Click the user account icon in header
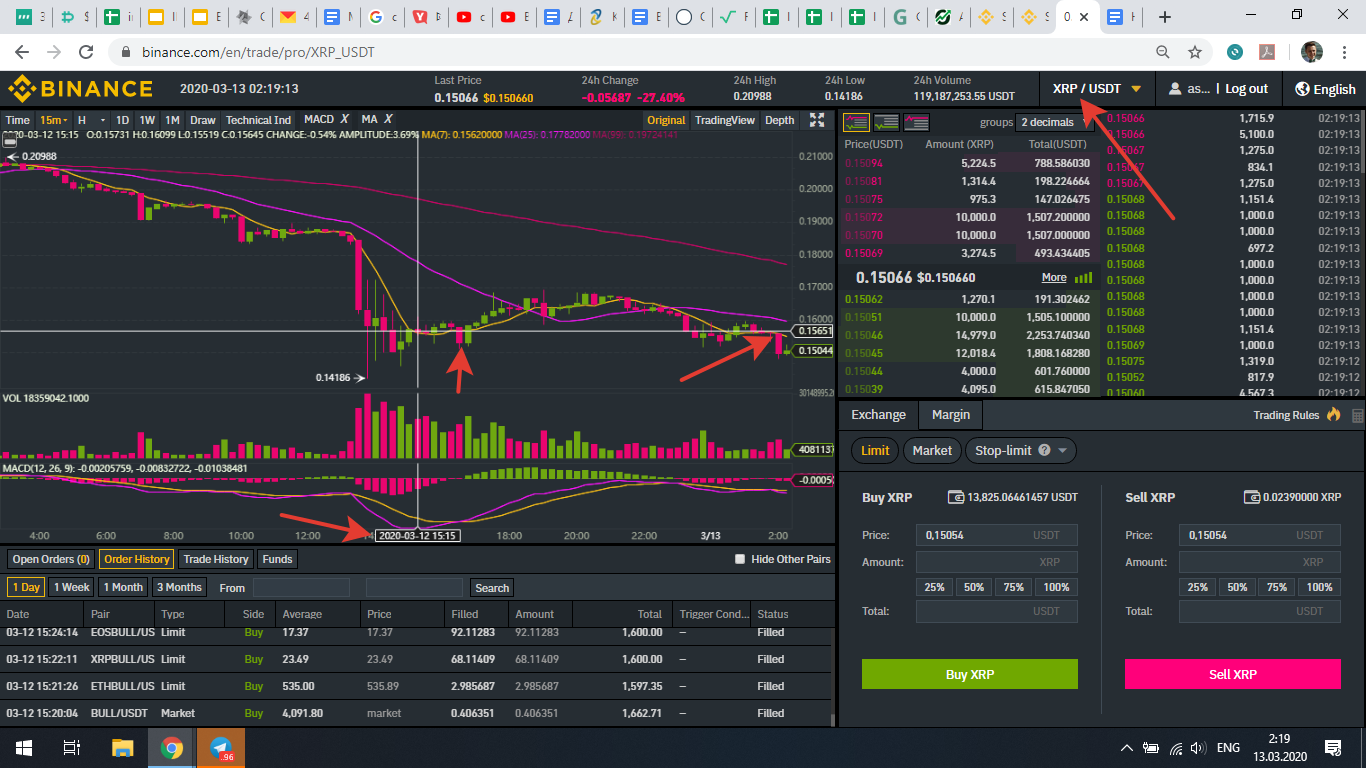Screen dimensions: 1366x768 coord(1174,89)
